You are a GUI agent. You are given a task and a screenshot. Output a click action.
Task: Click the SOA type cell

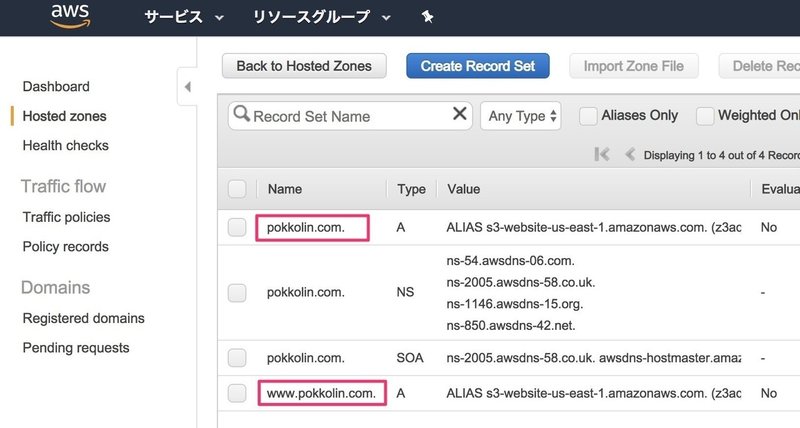pos(410,358)
